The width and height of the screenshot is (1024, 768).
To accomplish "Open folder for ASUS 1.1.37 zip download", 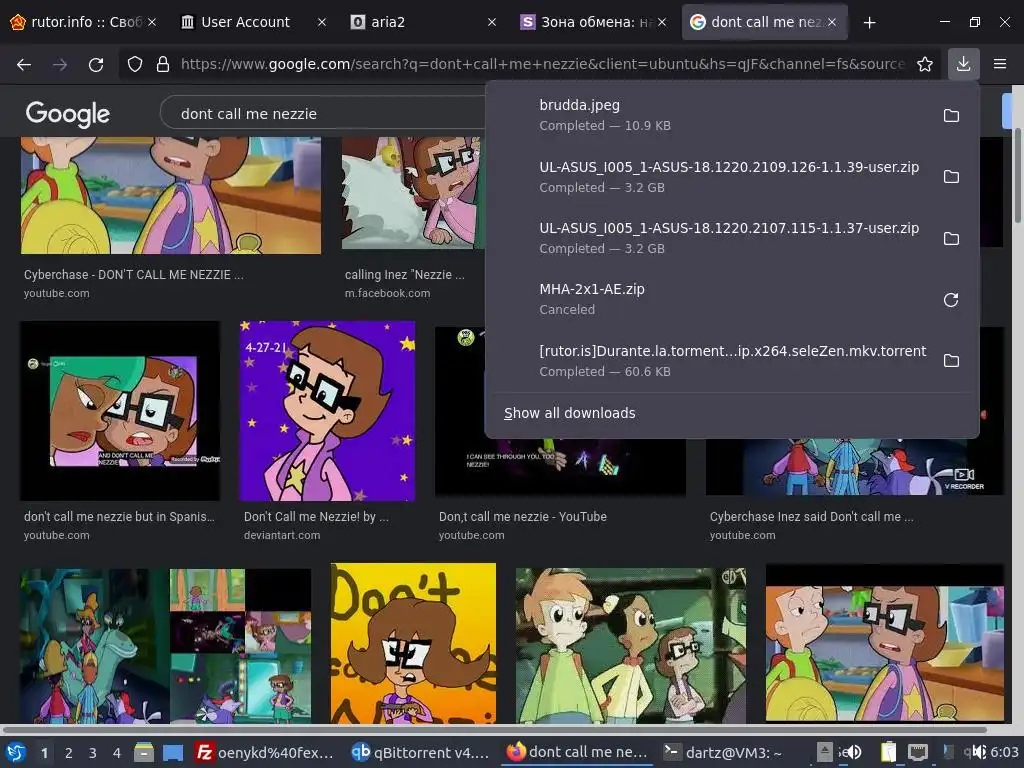I will [x=951, y=238].
